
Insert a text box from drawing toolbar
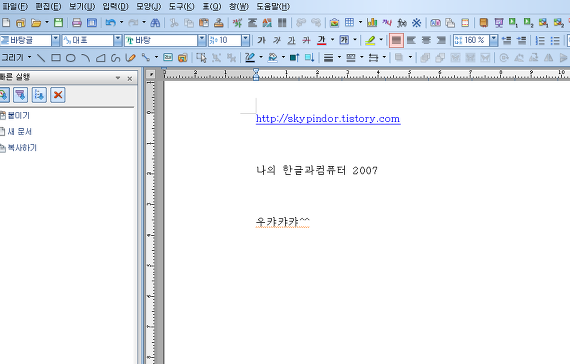click(168, 57)
